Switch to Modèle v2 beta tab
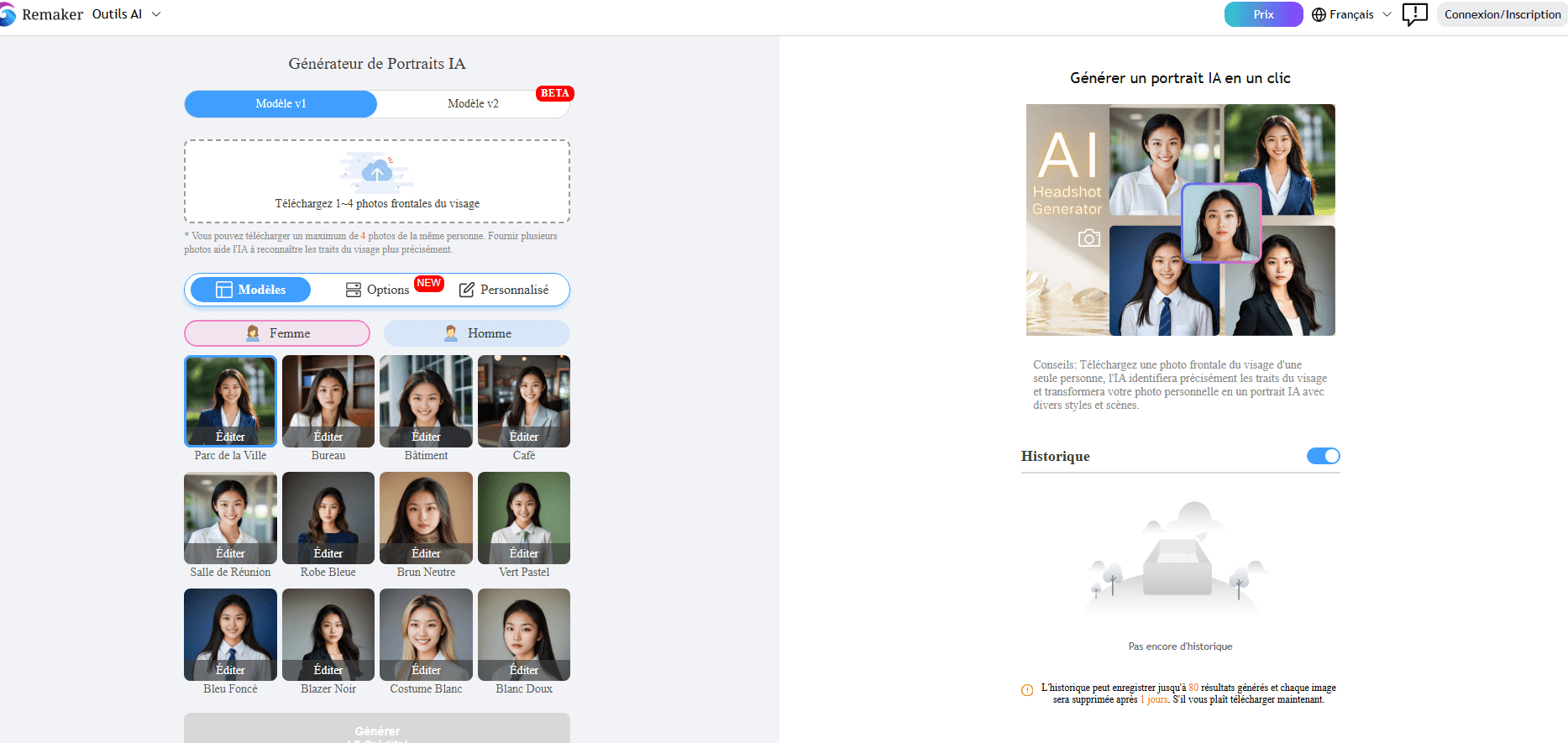Image resolution: width=1568 pixels, height=743 pixels. 473,103
